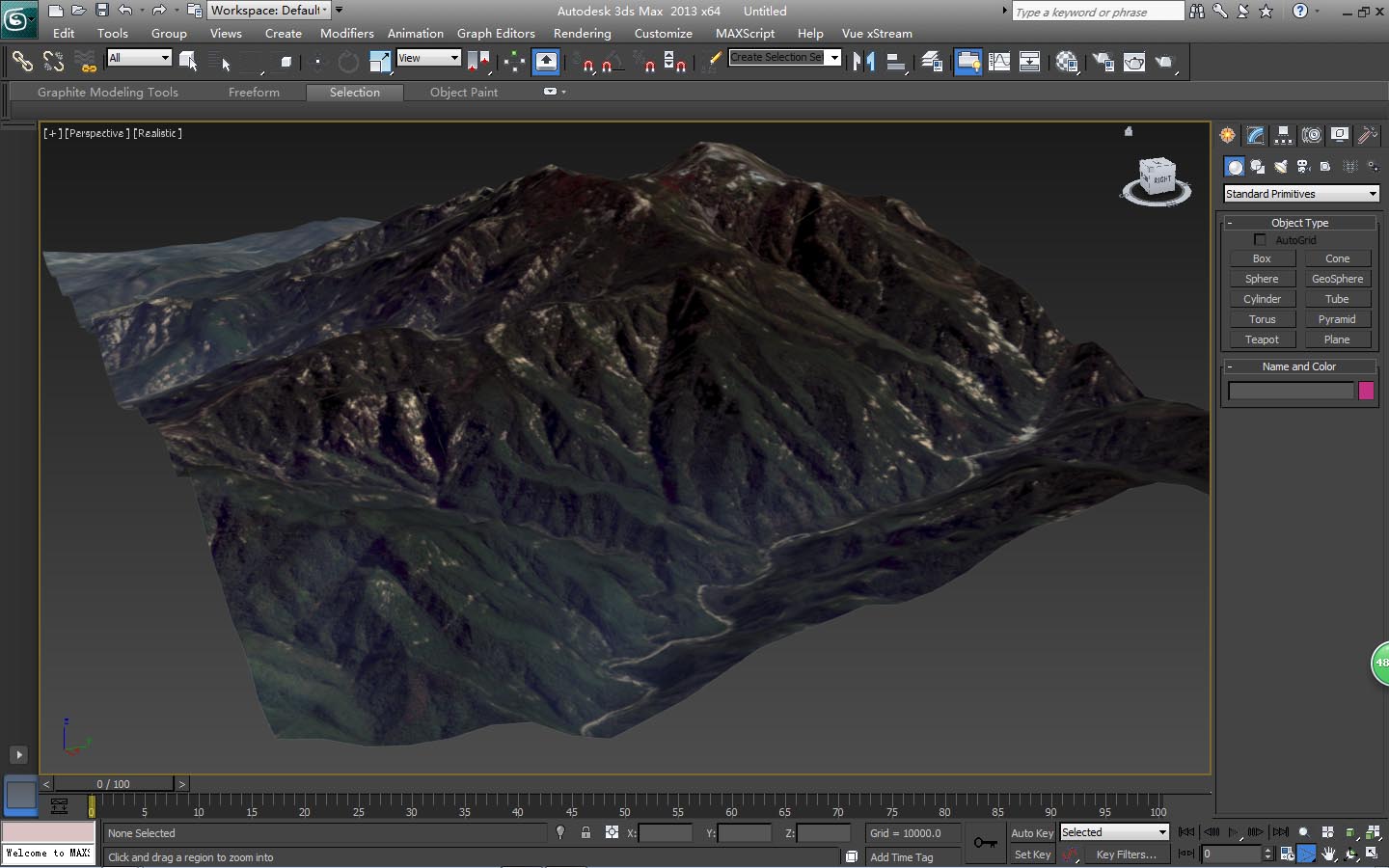Open the Curve Editor from the toolbar
This screenshot has width=1389, height=868.
pyautogui.click(x=999, y=62)
